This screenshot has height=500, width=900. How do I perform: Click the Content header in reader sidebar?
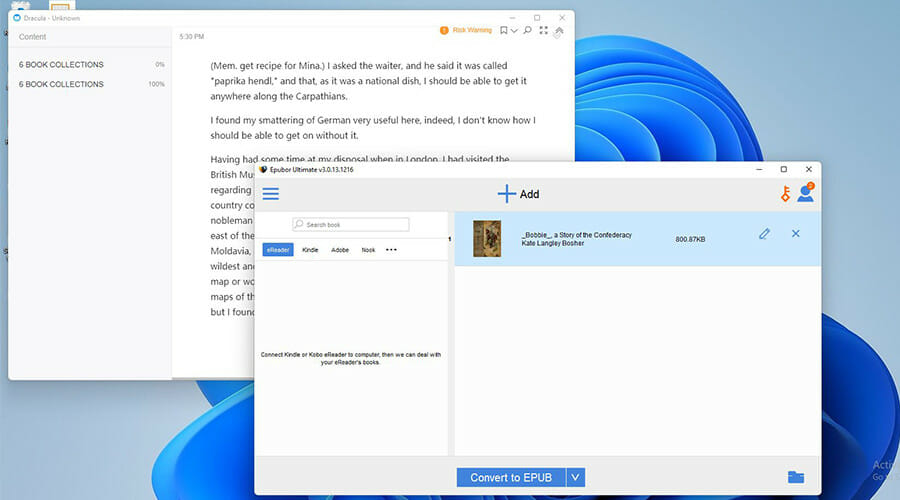(x=32, y=37)
